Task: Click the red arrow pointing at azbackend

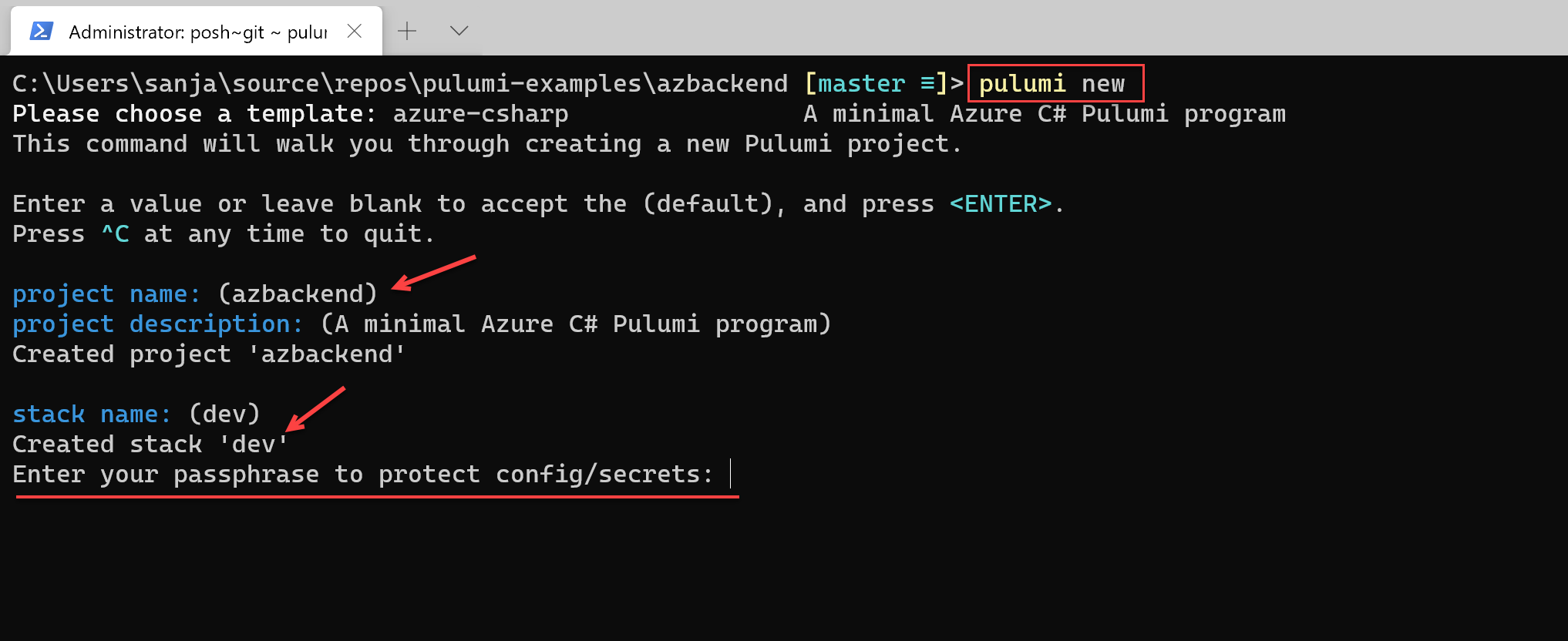Action: click(x=434, y=273)
